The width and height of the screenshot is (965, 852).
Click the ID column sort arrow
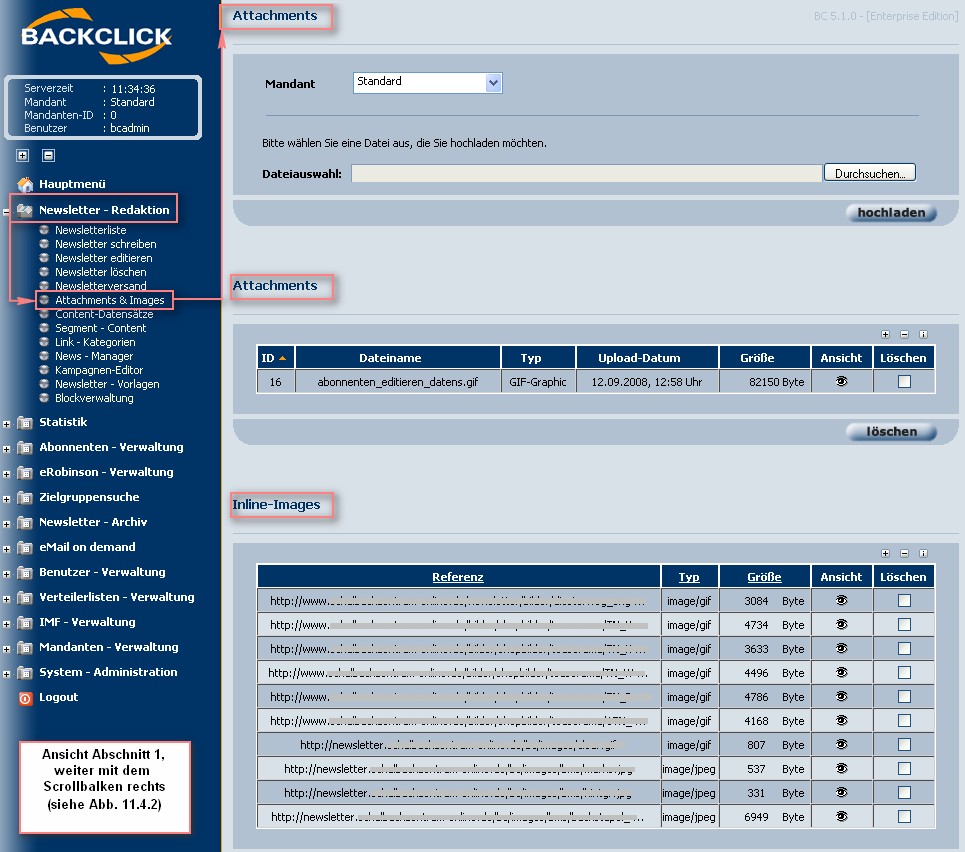tap(282, 358)
